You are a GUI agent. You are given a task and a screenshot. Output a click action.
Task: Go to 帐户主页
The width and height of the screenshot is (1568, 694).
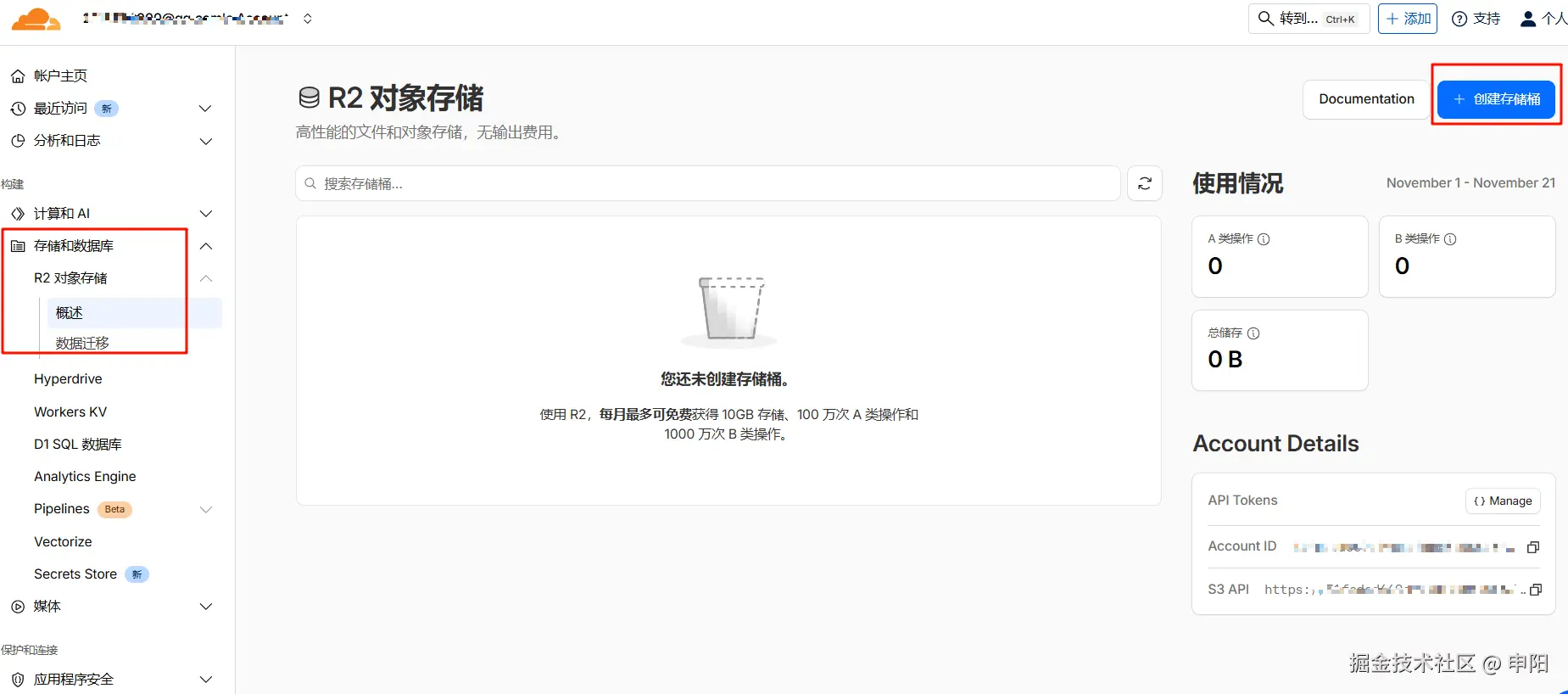pyautogui.click(x=60, y=76)
